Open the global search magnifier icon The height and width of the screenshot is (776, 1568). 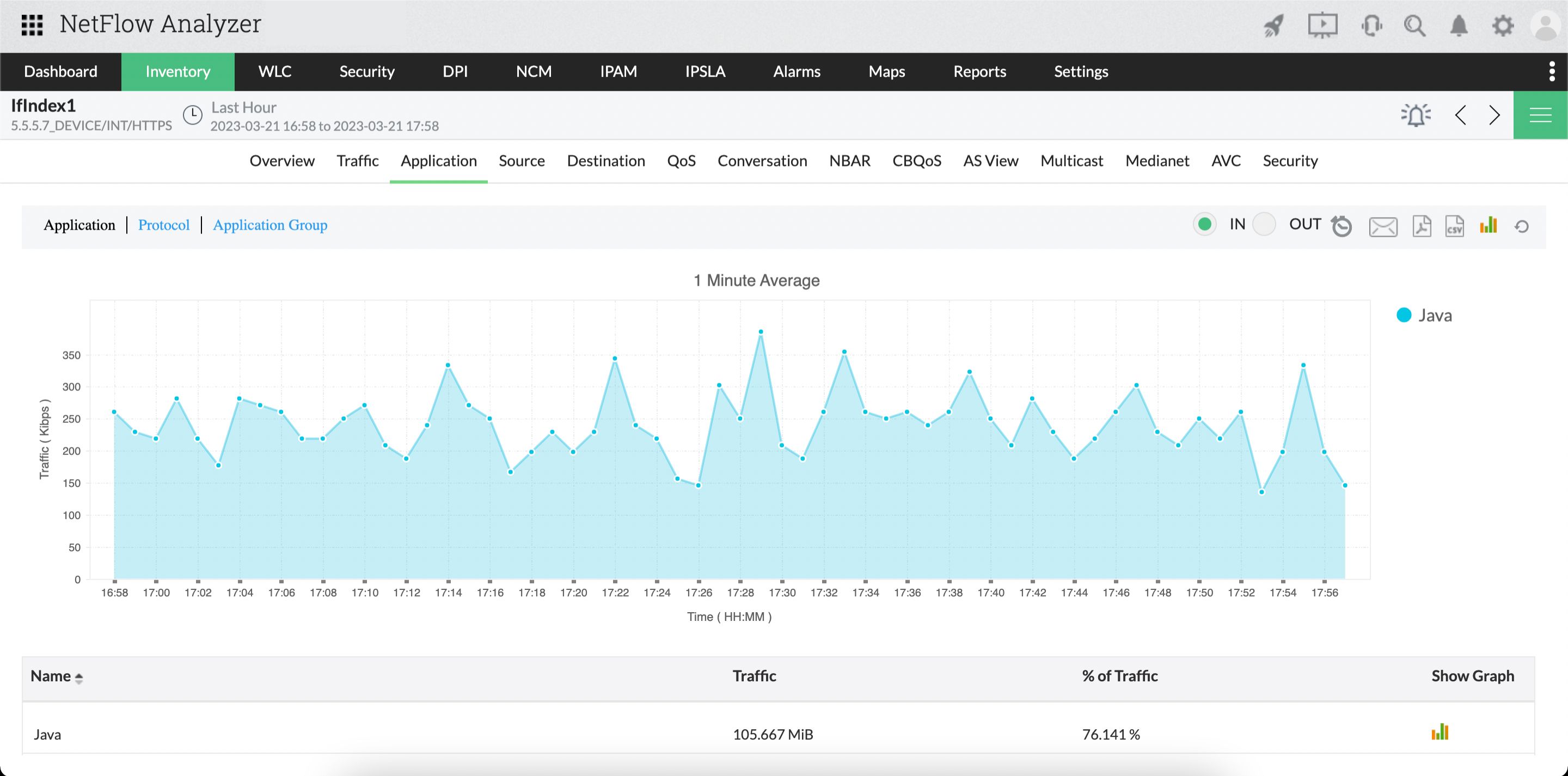click(1414, 26)
